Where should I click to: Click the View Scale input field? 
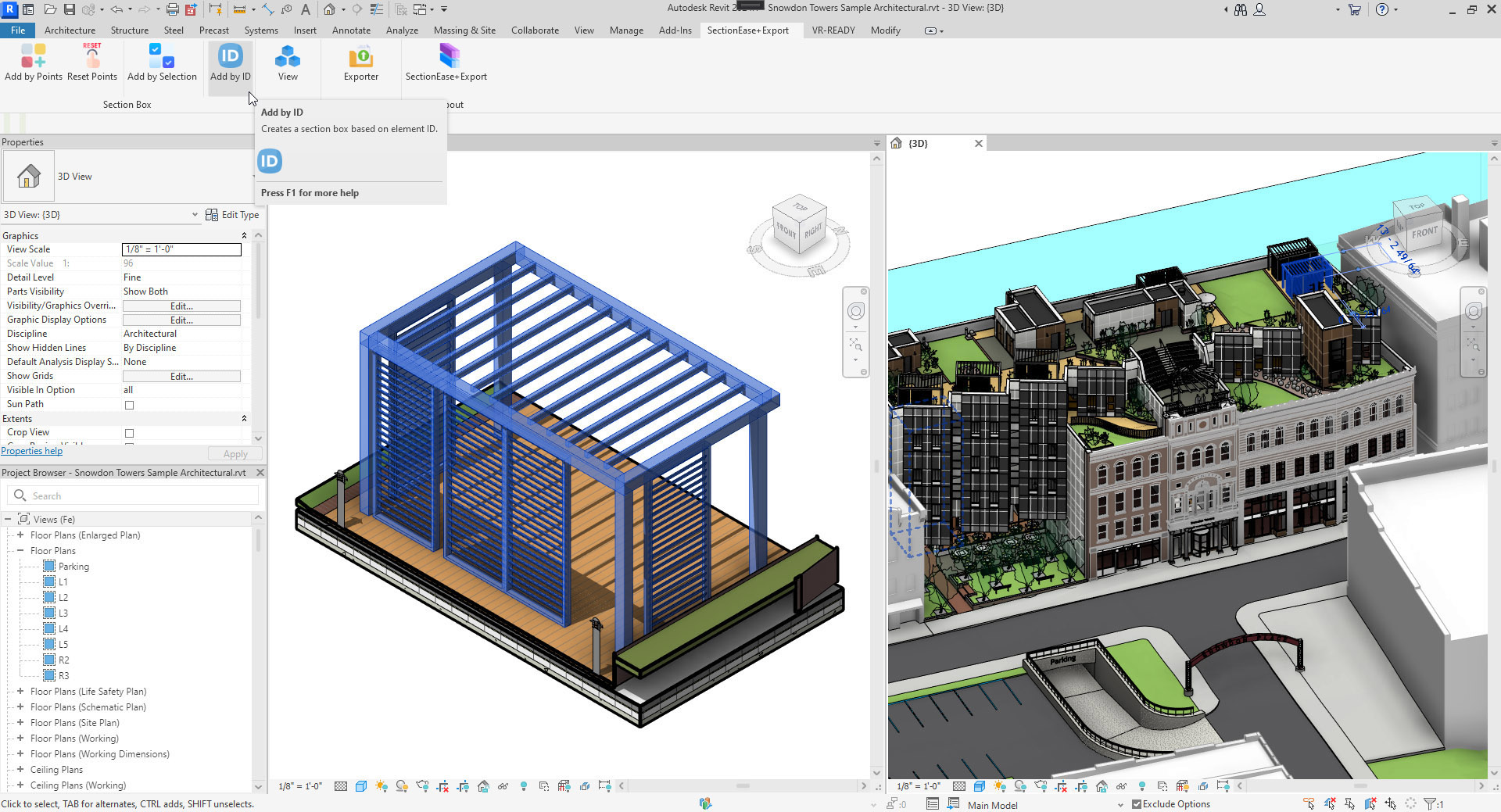[181, 249]
